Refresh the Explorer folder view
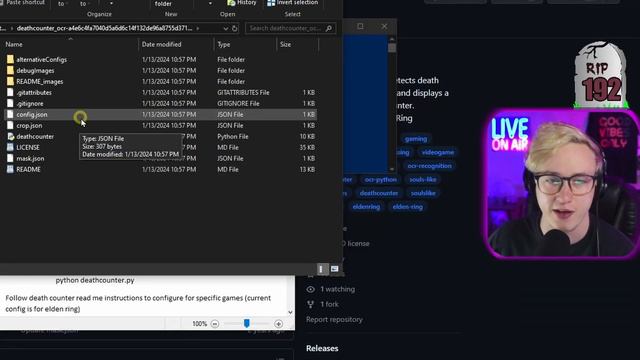Screen dimensions: 640x360 coord(235,29)
